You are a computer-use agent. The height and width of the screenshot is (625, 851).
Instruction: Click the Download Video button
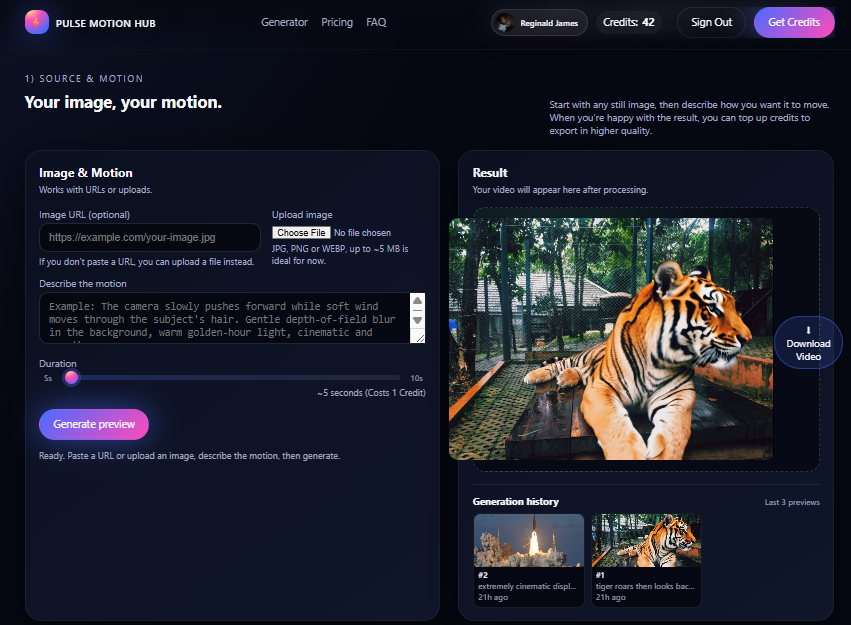click(808, 342)
